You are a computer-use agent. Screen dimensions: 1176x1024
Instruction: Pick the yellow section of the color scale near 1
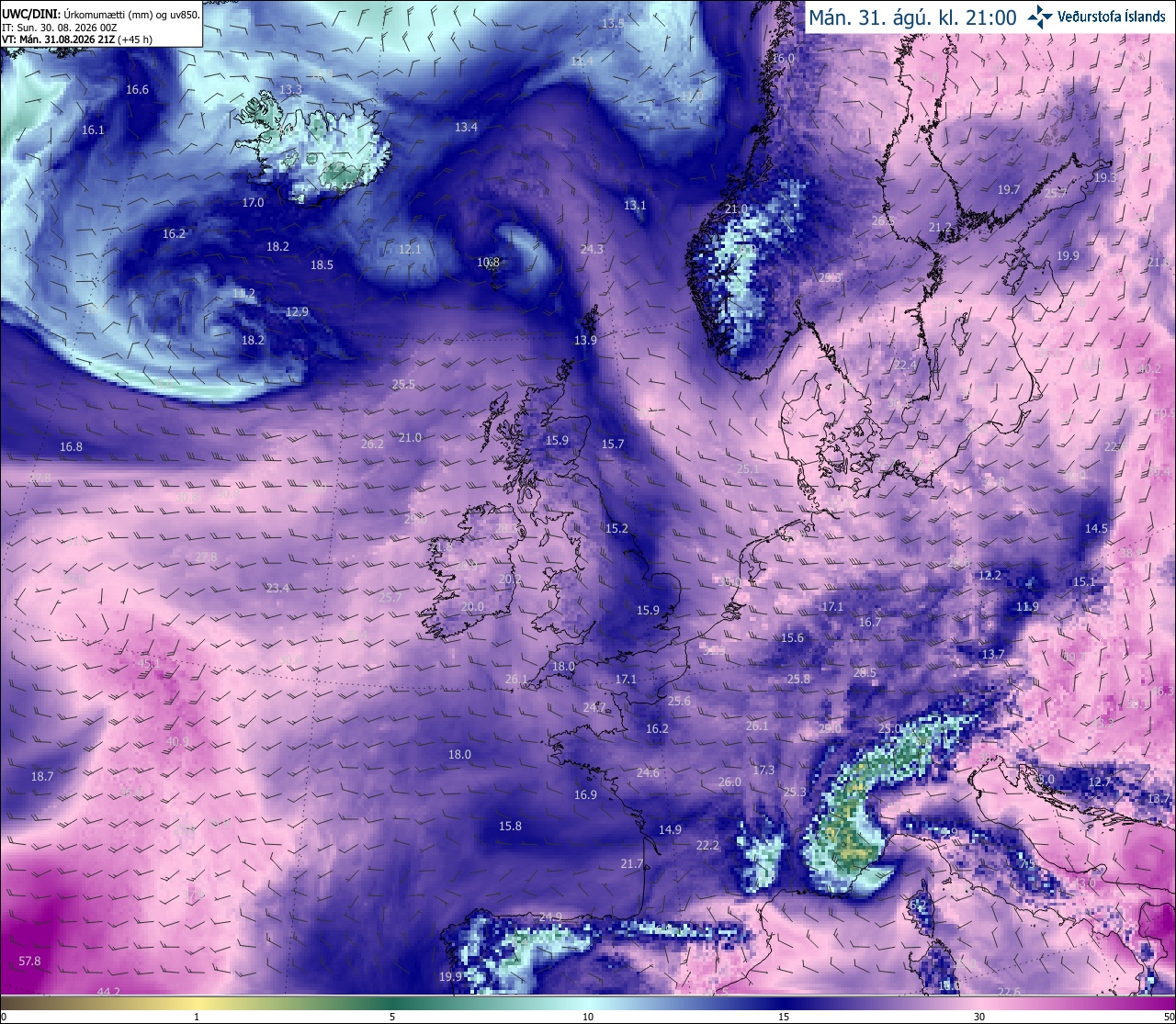coord(197,1004)
